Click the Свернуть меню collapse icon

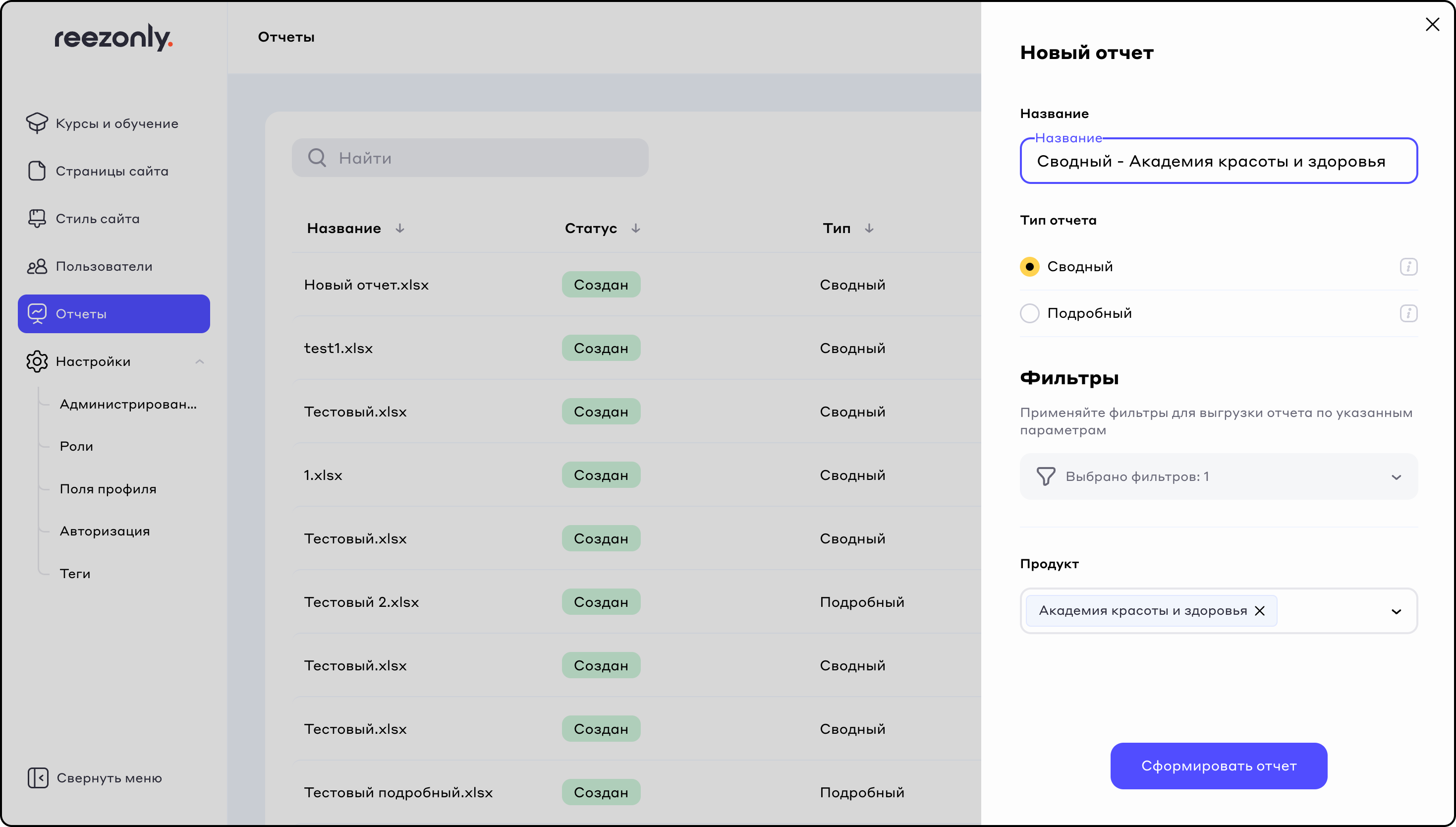pos(38,777)
